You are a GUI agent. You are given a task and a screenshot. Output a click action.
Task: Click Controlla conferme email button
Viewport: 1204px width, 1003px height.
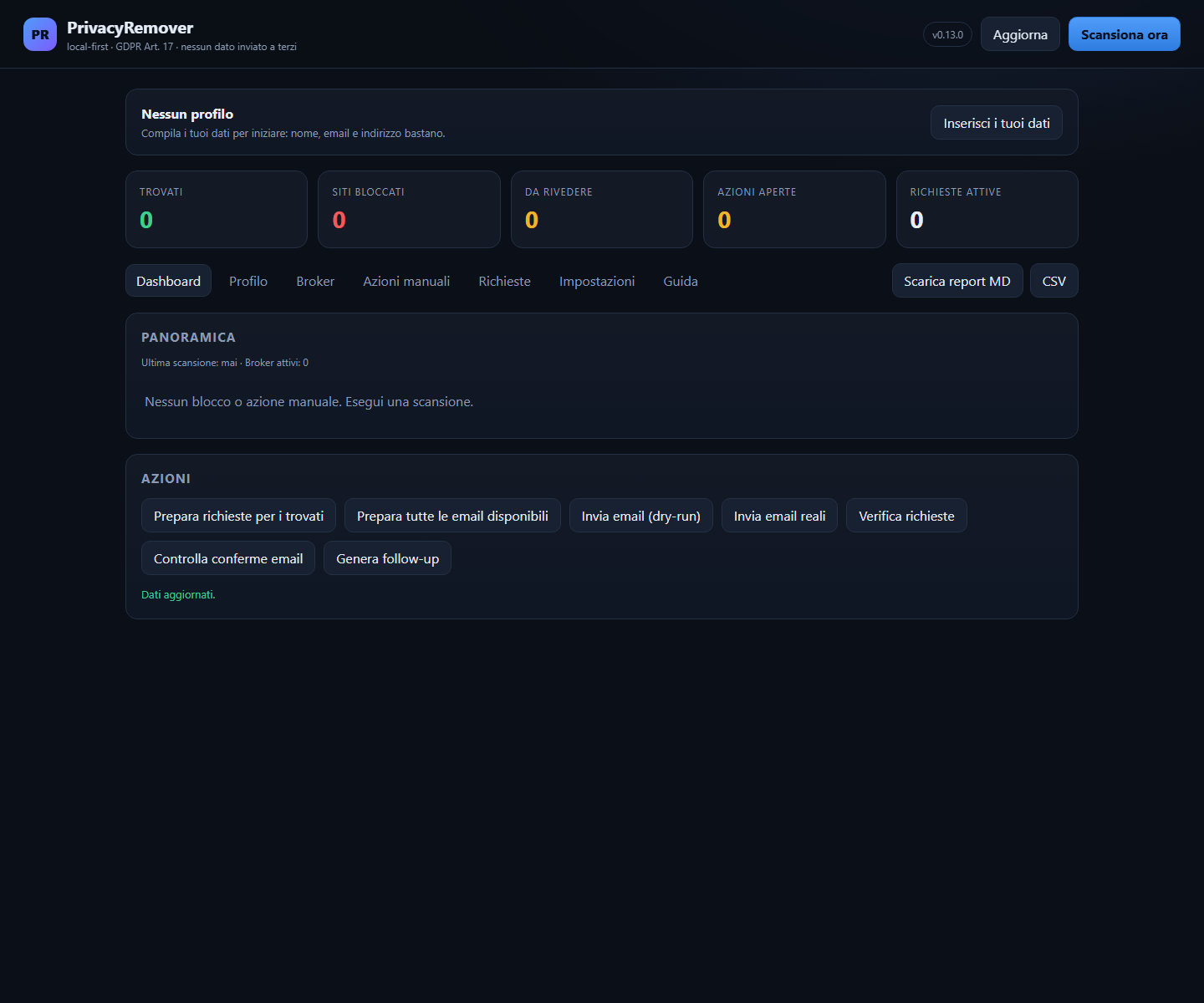(228, 558)
